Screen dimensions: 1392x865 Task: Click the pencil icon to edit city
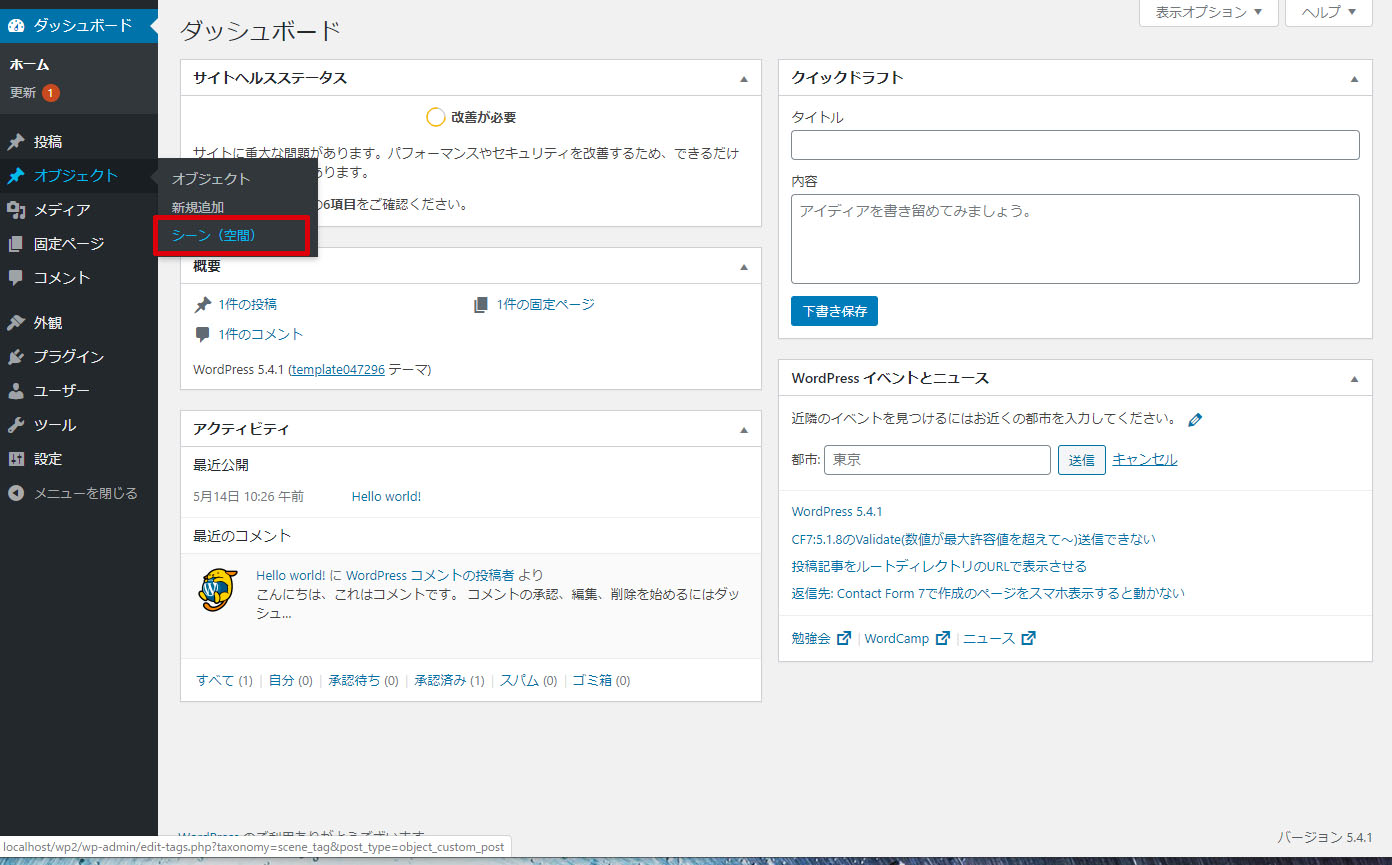coord(1195,420)
